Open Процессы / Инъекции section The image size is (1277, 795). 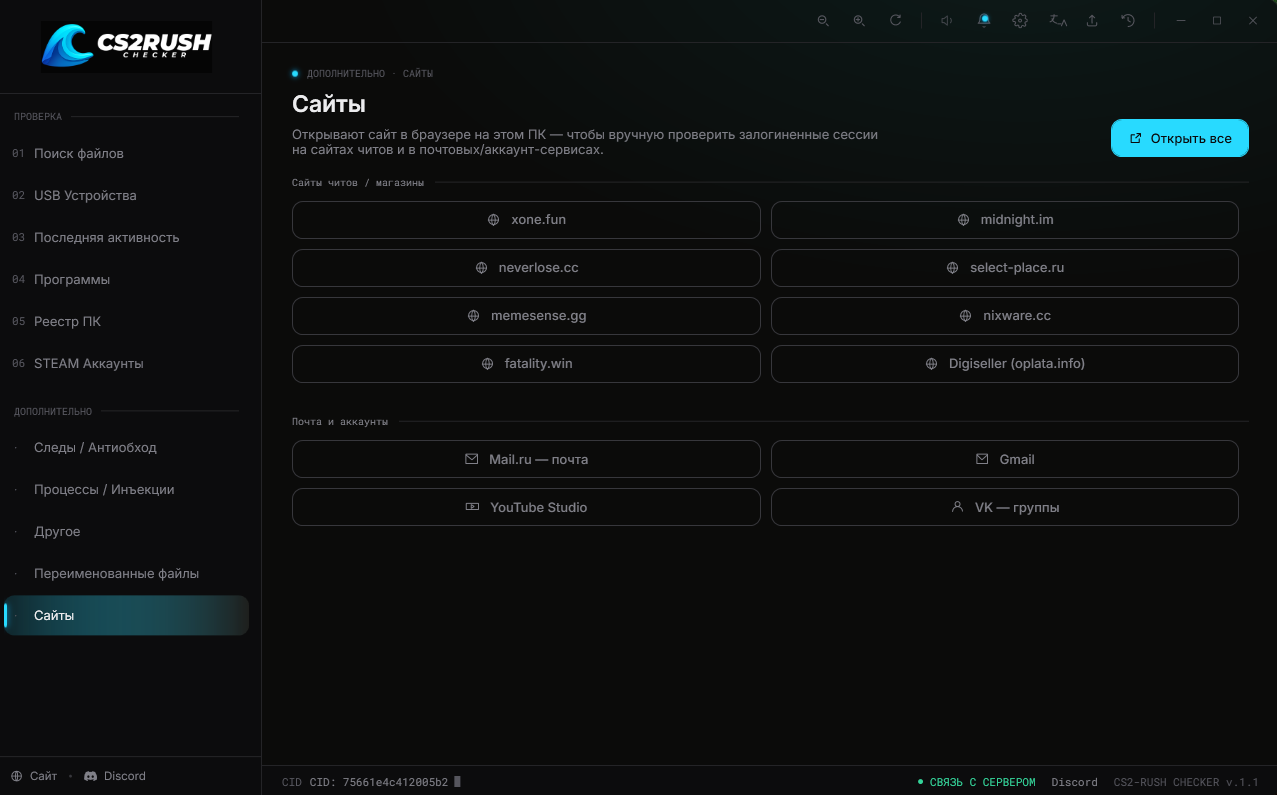(126, 490)
